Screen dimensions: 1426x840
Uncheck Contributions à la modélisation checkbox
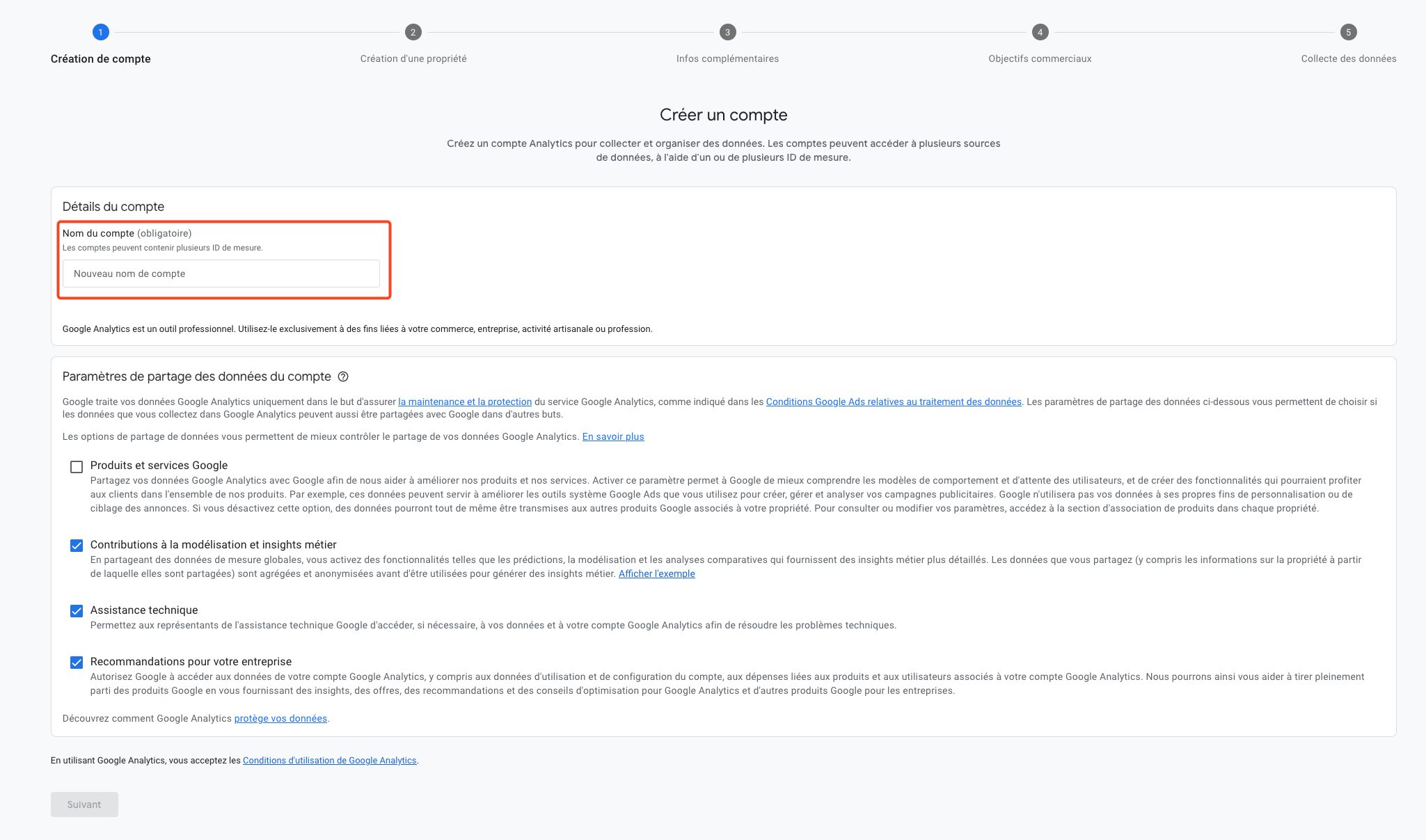coord(77,546)
